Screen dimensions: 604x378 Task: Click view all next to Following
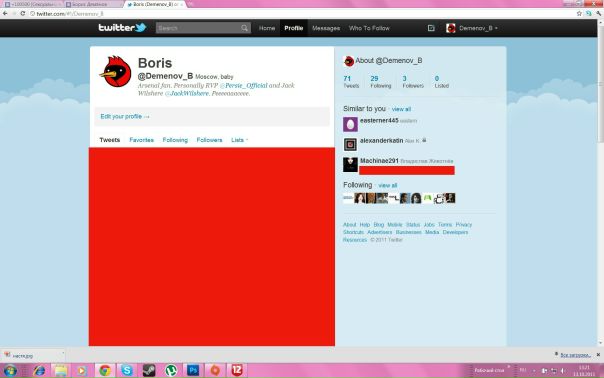tap(388, 186)
